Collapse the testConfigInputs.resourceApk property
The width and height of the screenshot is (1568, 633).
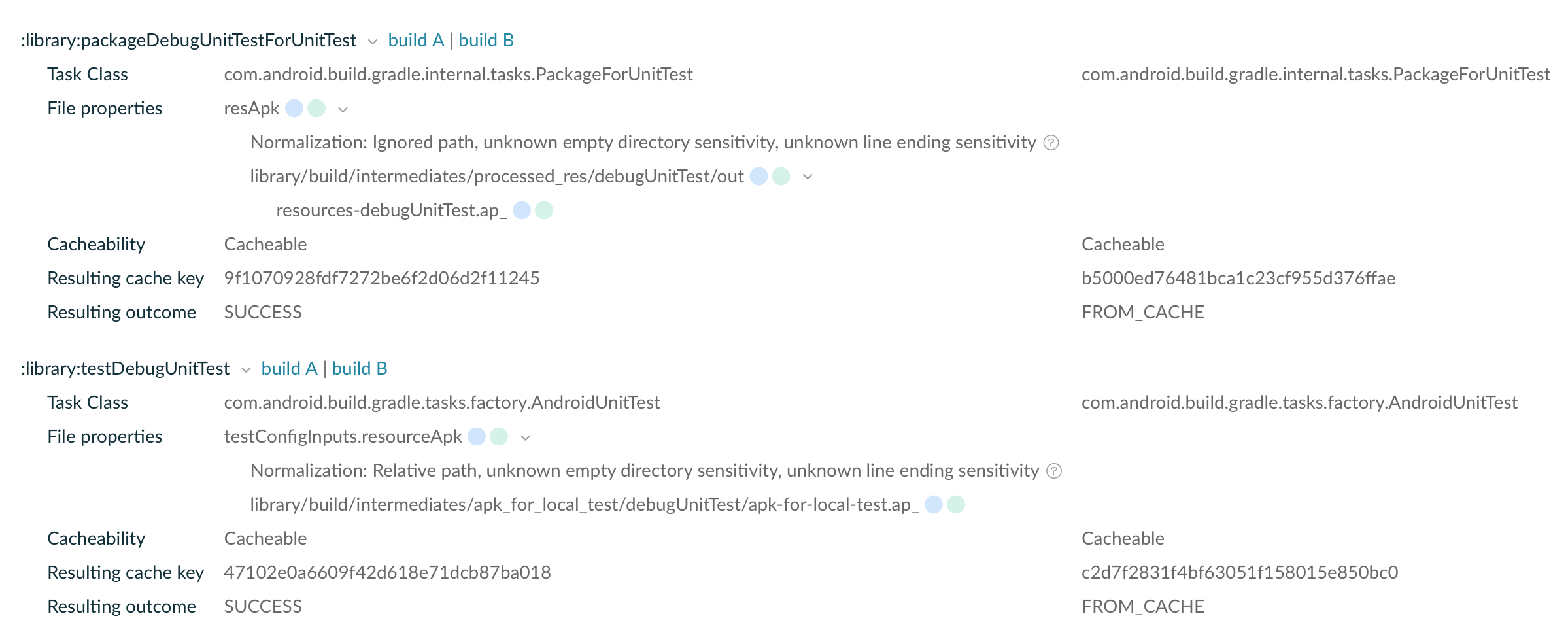(x=525, y=438)
